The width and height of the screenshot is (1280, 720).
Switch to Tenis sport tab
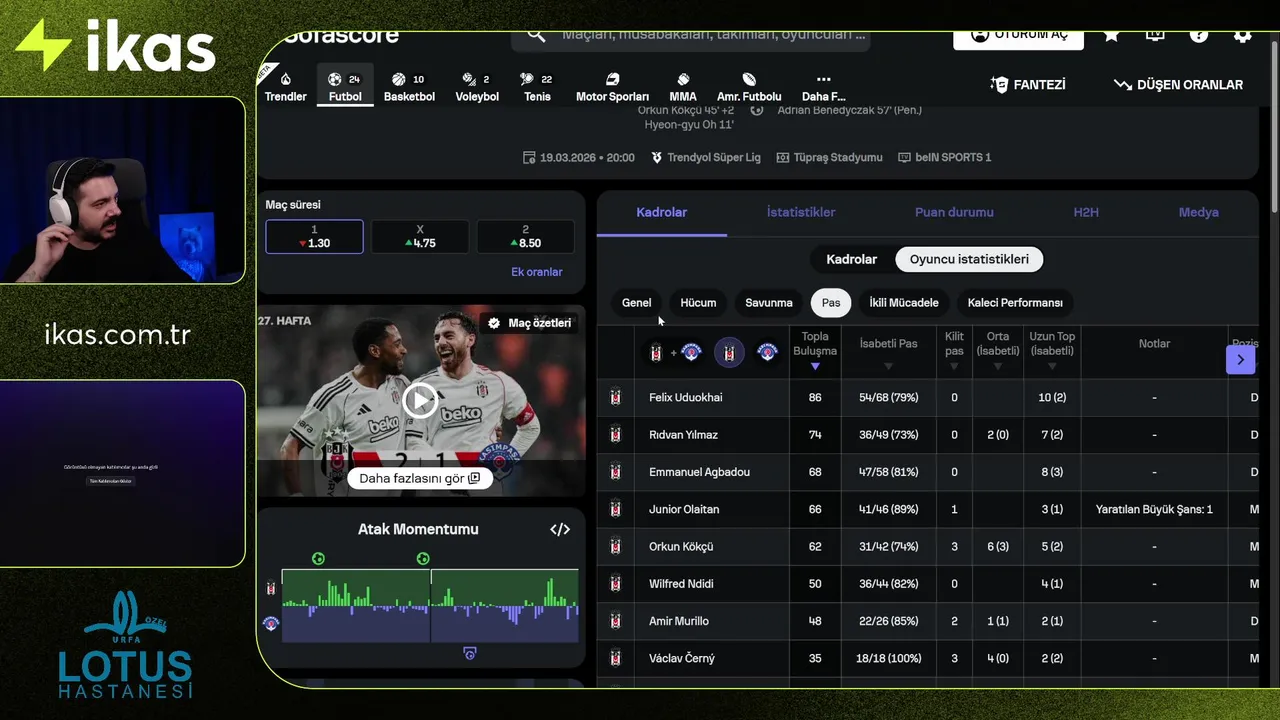coord(537,87)
